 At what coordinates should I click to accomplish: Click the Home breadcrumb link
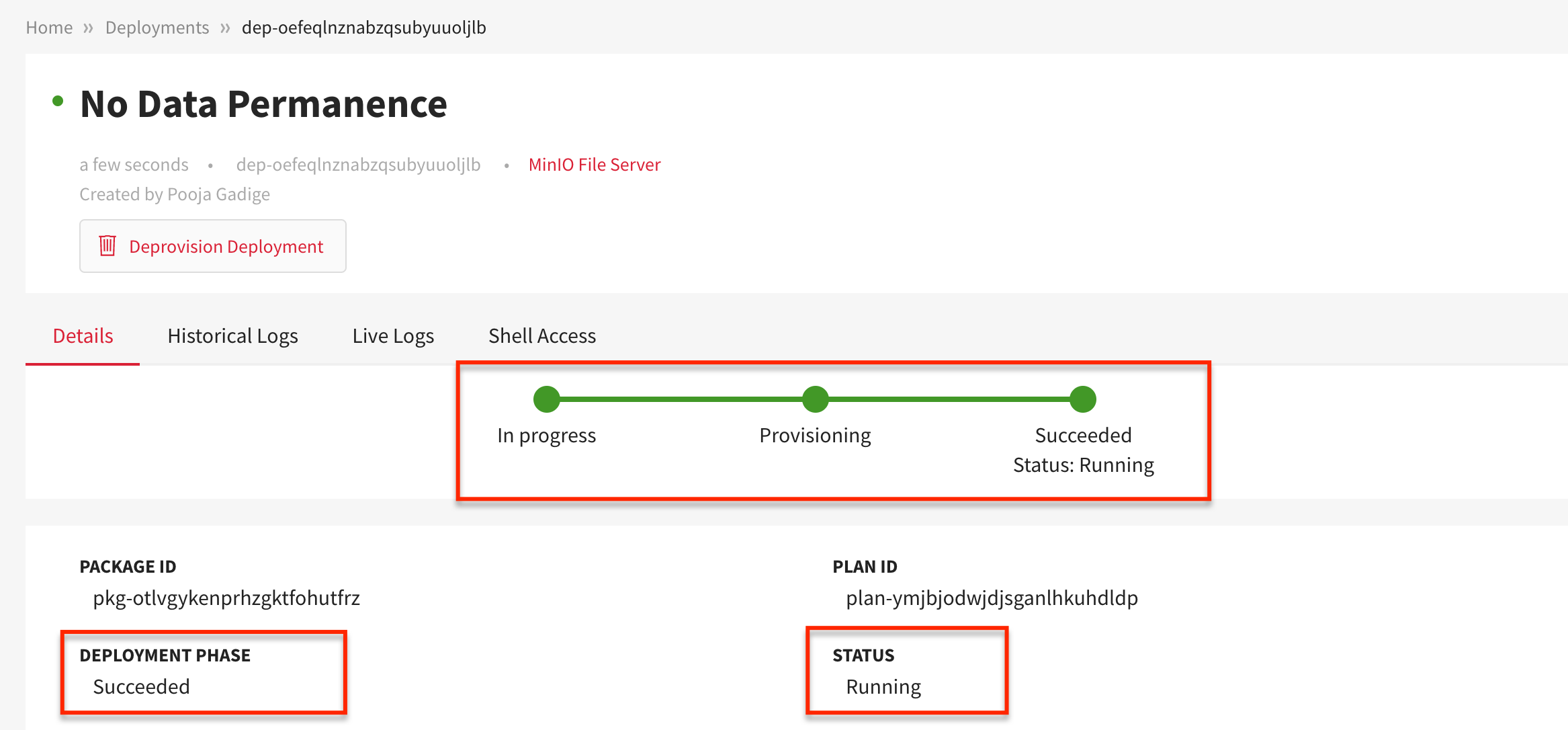click(x=49, y=28)
